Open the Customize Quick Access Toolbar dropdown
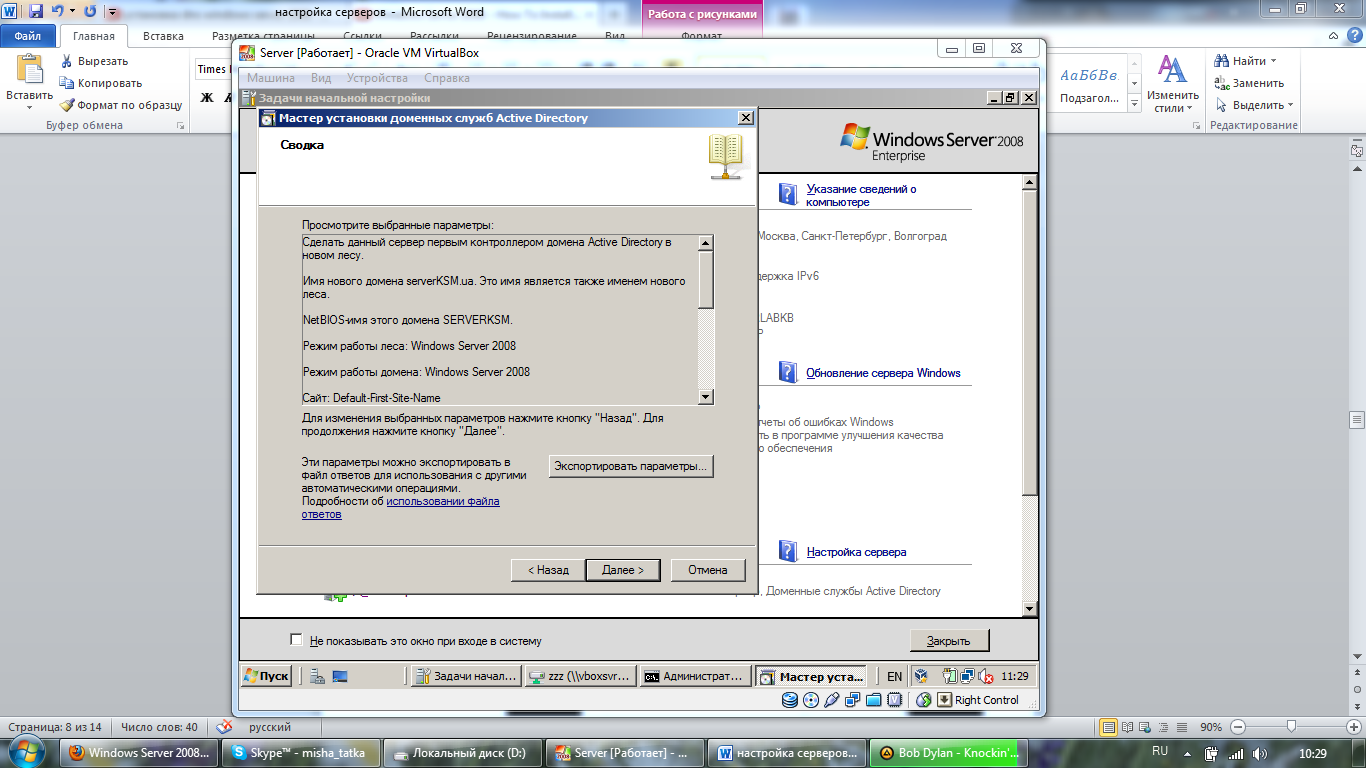This screenshot has height=768, width=1366. [x=112, y=13]
